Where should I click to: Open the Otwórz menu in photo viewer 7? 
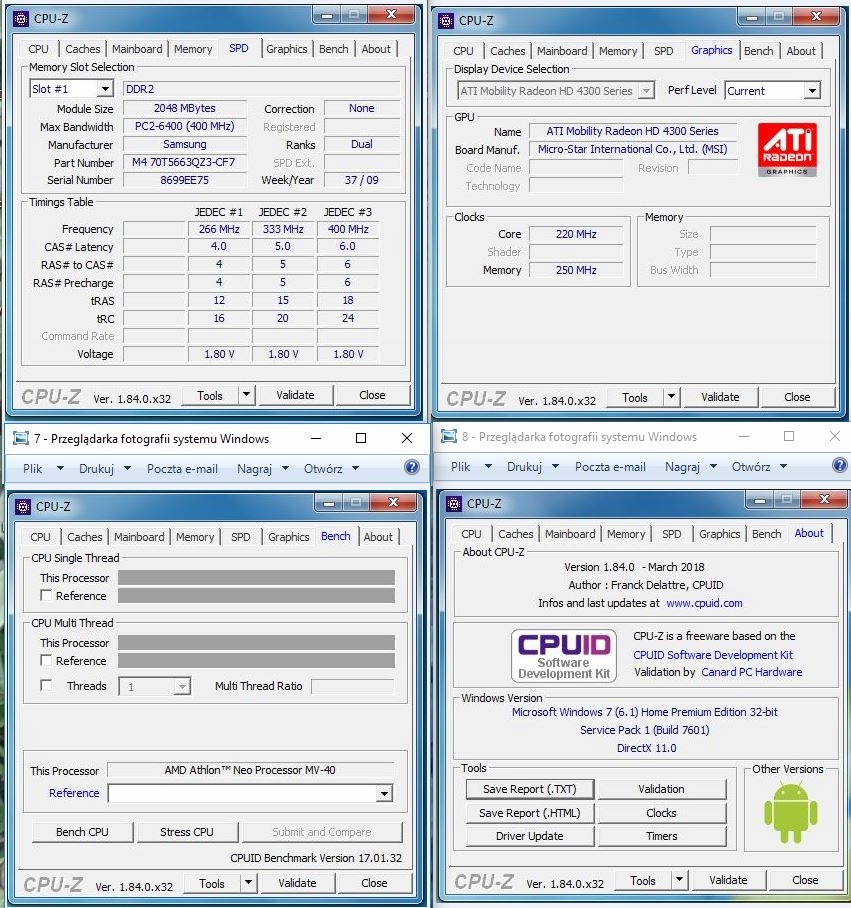point(332,468)
